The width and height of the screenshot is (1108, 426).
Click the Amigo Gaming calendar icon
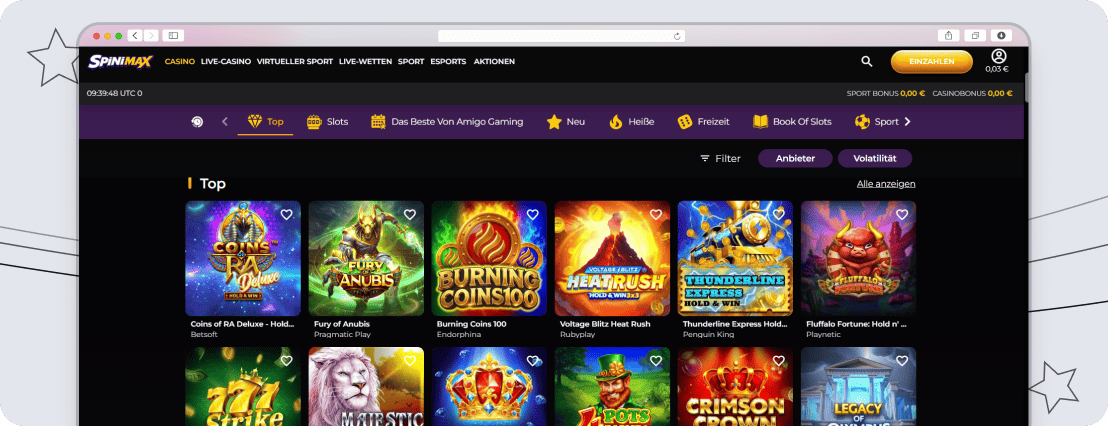[378, 122]
